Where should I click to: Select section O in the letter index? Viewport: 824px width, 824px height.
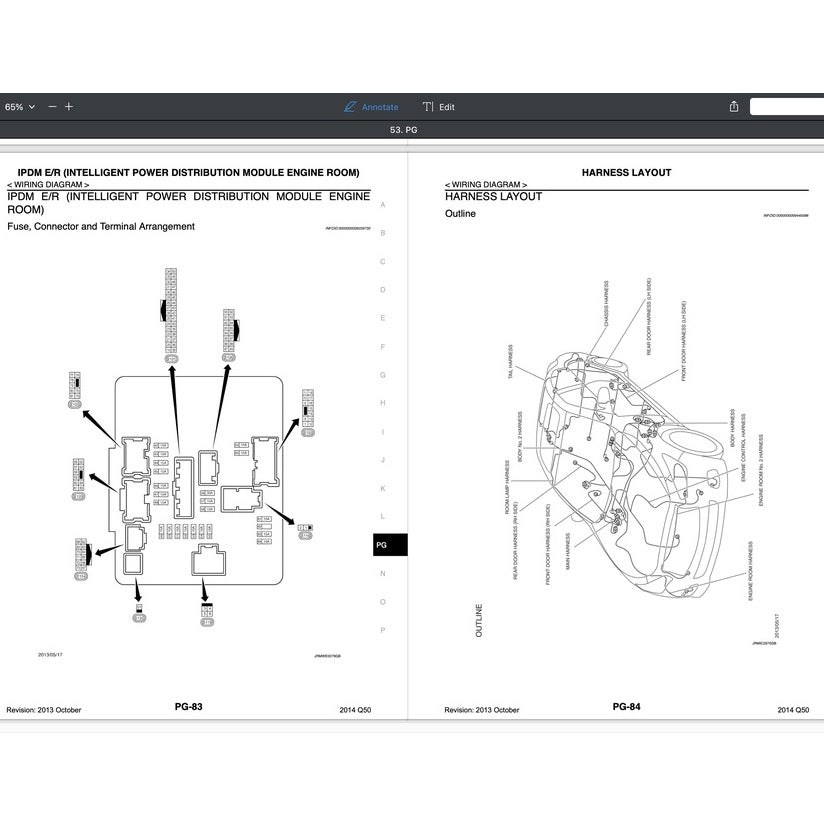382,602
